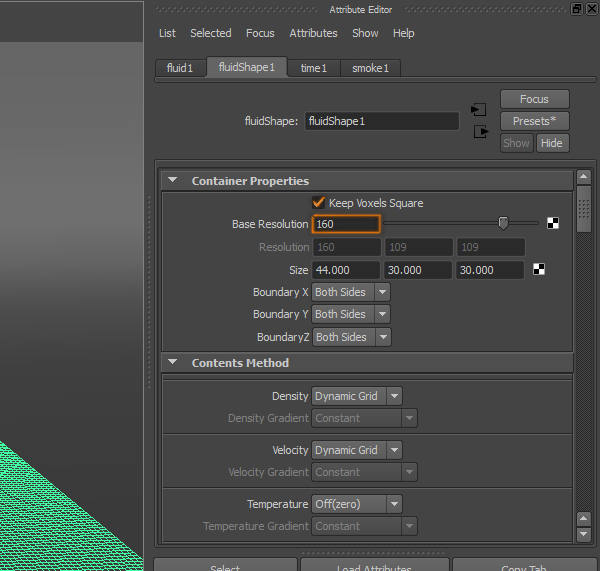Image resolution: width=600 pixels, height=571 pixels.
Task: Click the fluidShape name input field
Action: (x=381, y=121)
